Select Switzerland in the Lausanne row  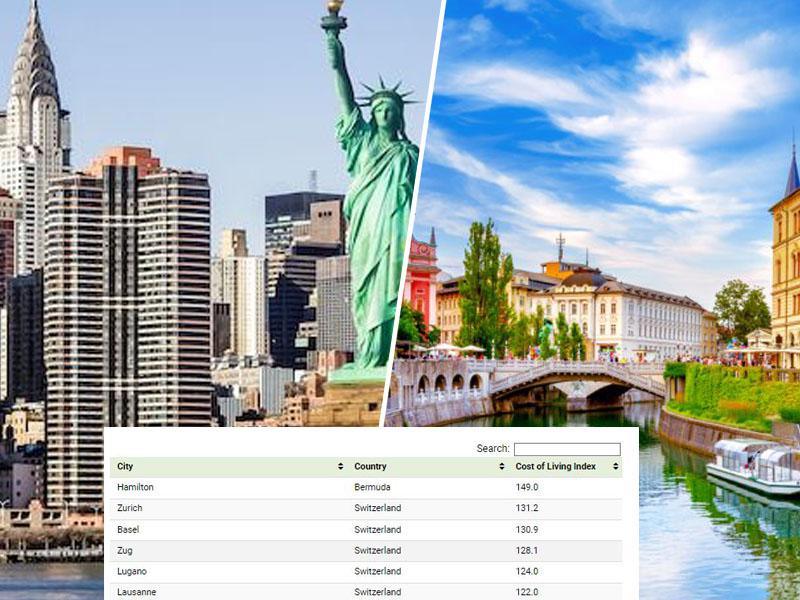pos(378,592)
